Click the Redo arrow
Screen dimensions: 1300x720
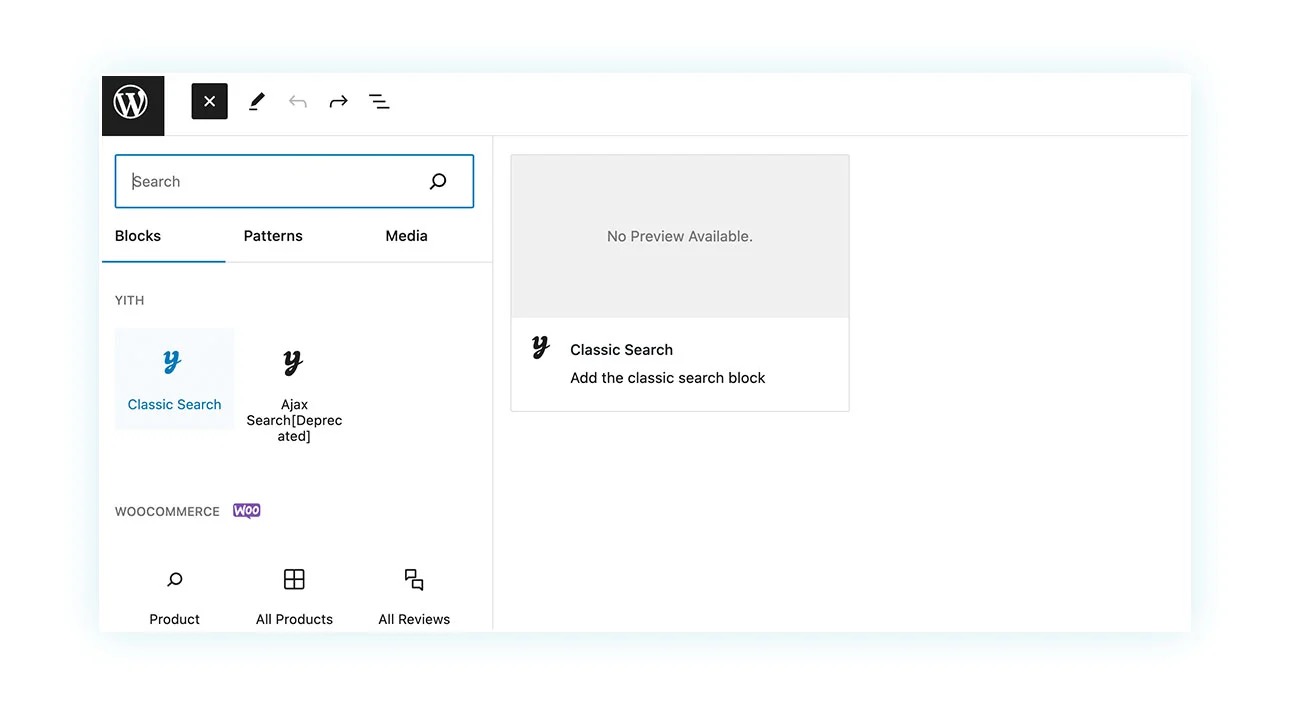(338, 101)
